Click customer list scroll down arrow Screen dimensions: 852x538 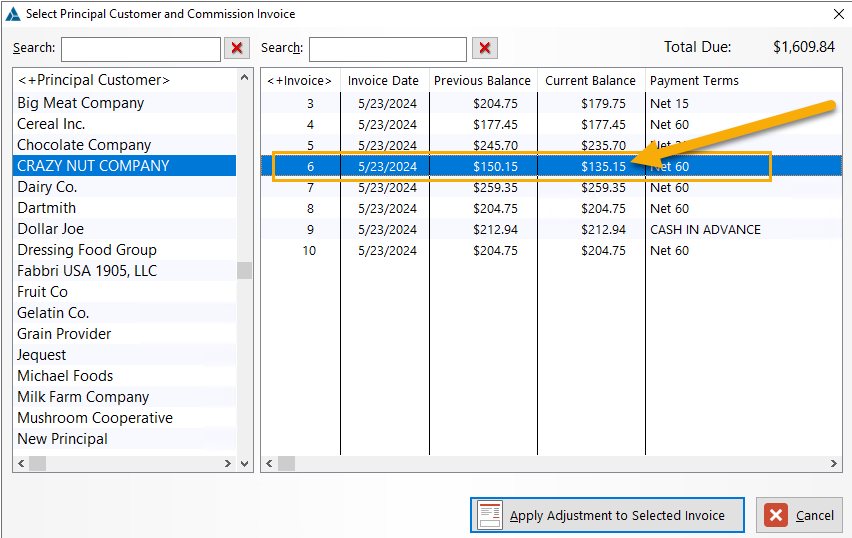point(245,464)
